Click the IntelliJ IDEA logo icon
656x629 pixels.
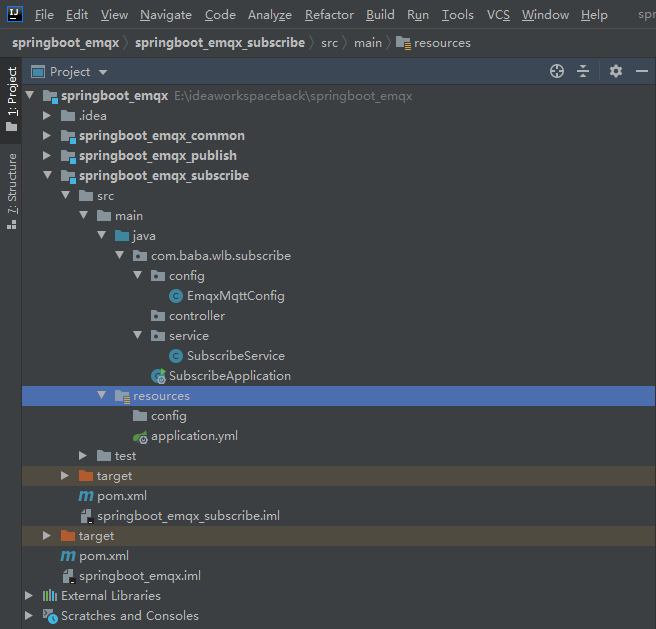pos(14,14)
